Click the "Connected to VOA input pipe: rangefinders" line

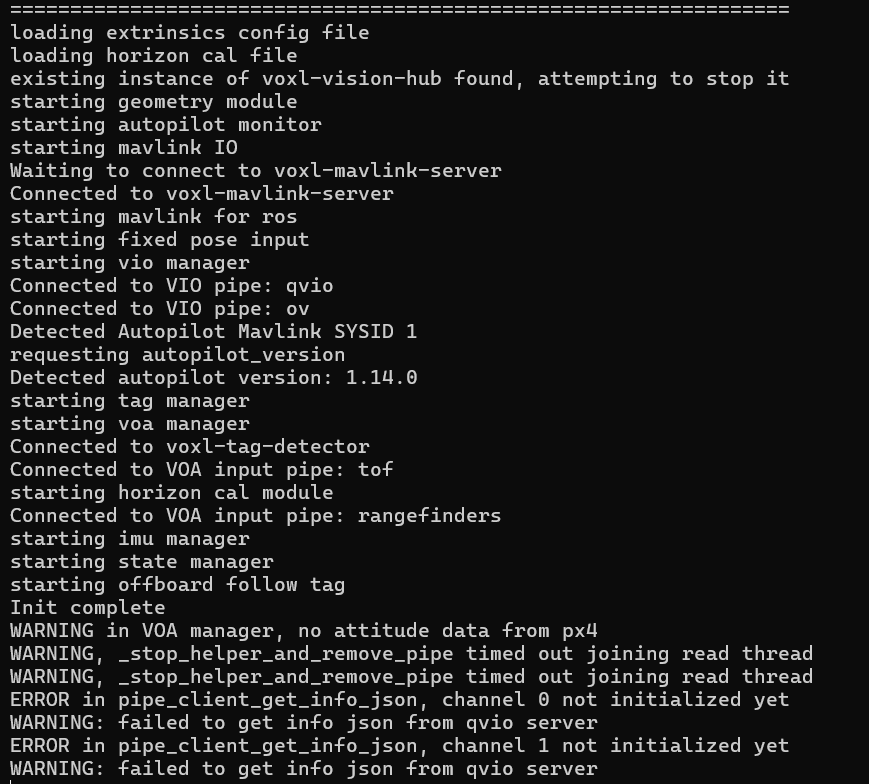tap(256, 516)
